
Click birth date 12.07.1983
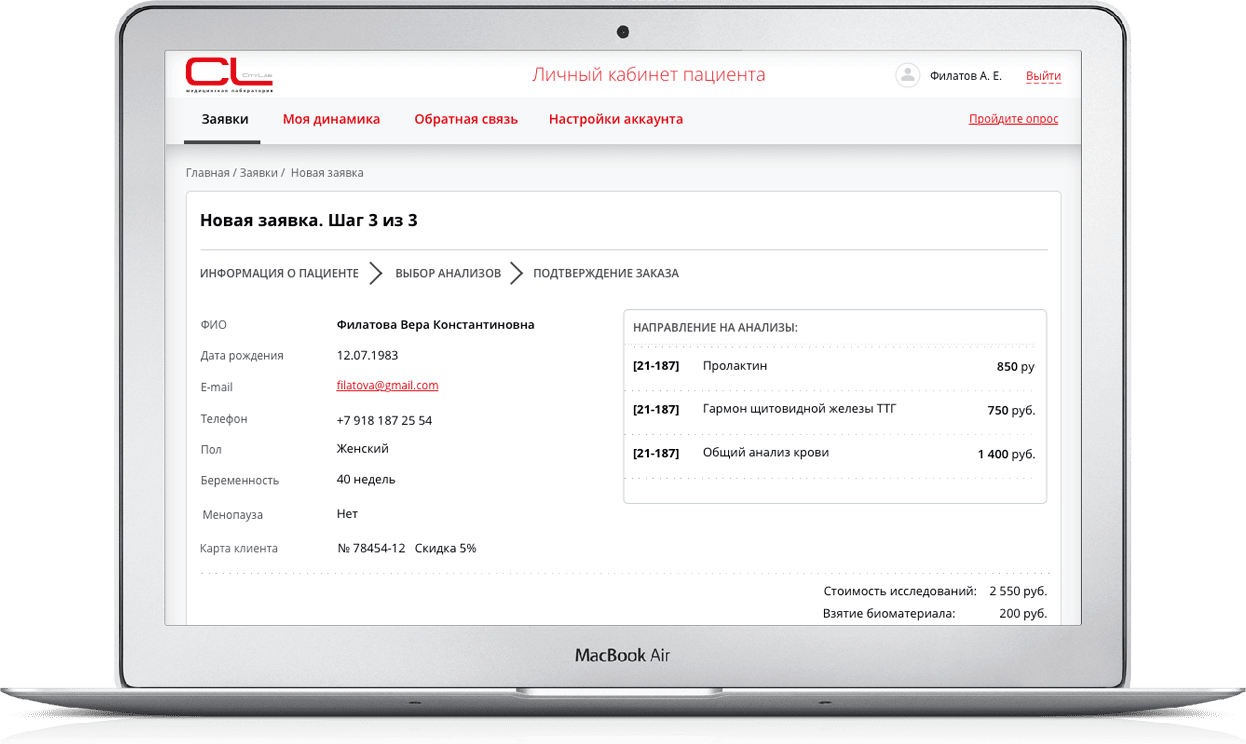pos(367,355)
